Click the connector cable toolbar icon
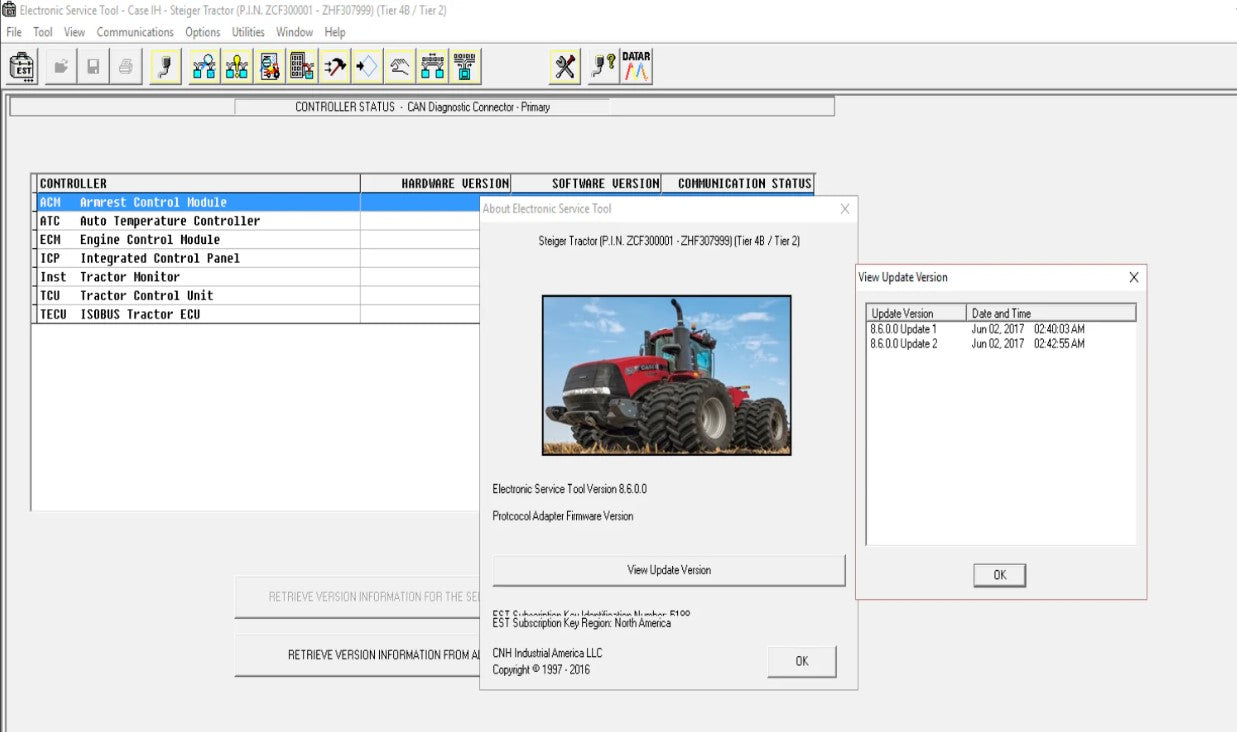This screenshot has width=1237, height=732. tap(165, 67)
